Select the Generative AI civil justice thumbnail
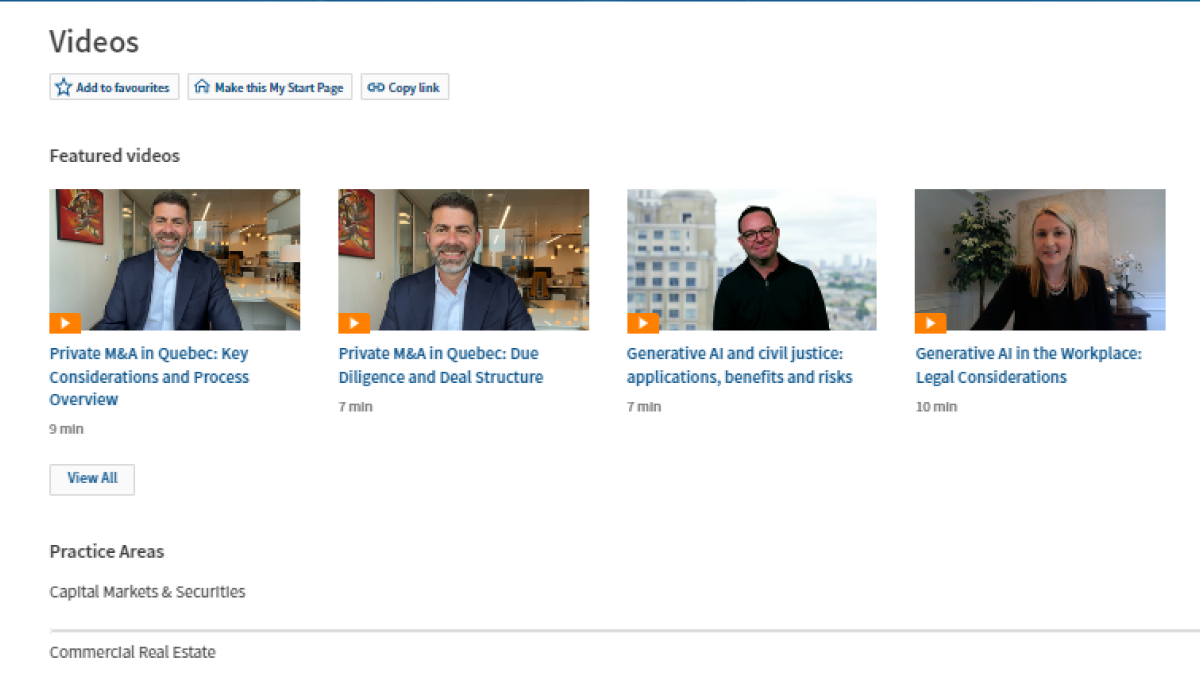Screen dimensions: 1200x676 [751, 260]
